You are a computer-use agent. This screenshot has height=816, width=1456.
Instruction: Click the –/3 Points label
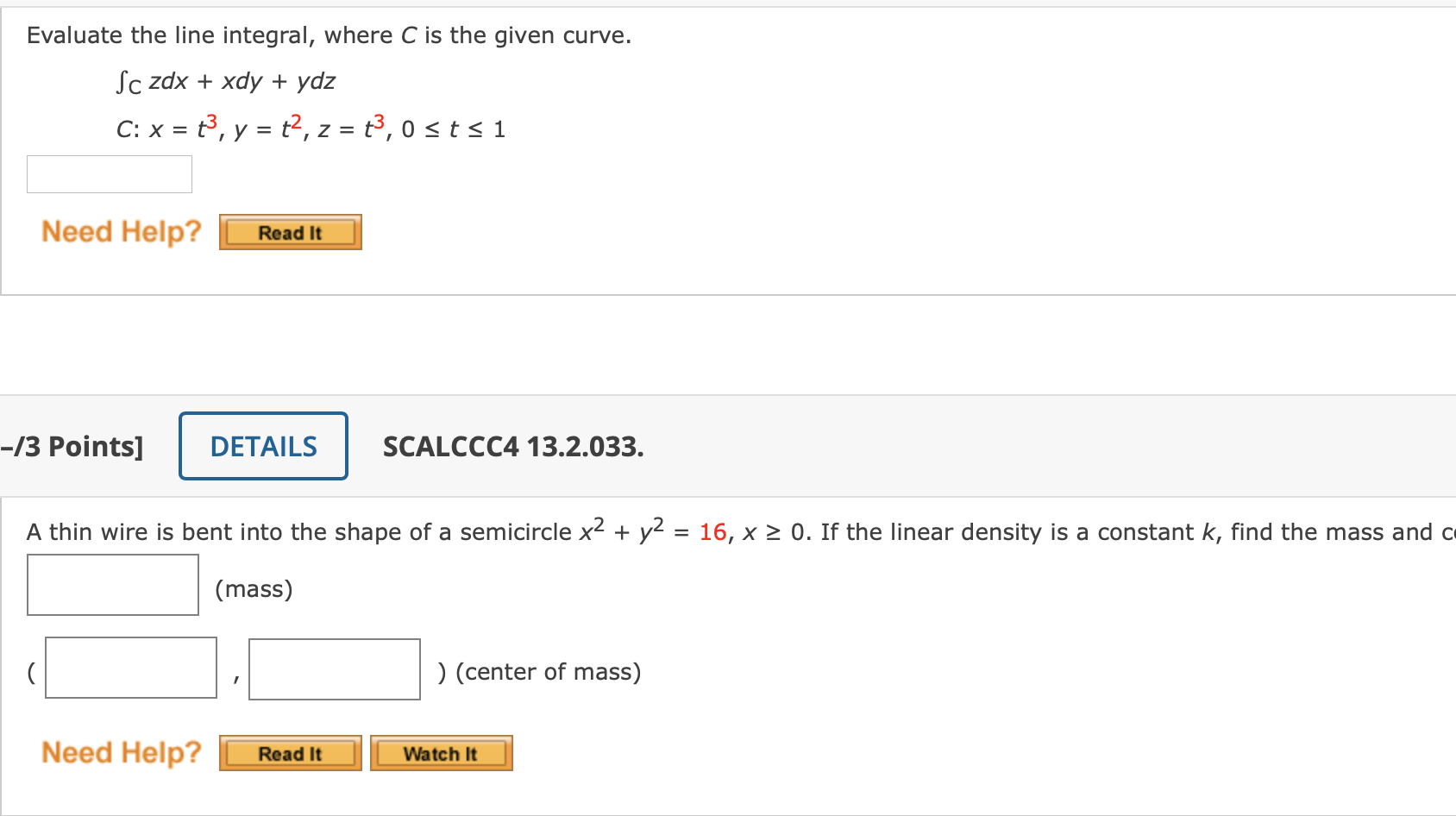(x=72, y=446)
